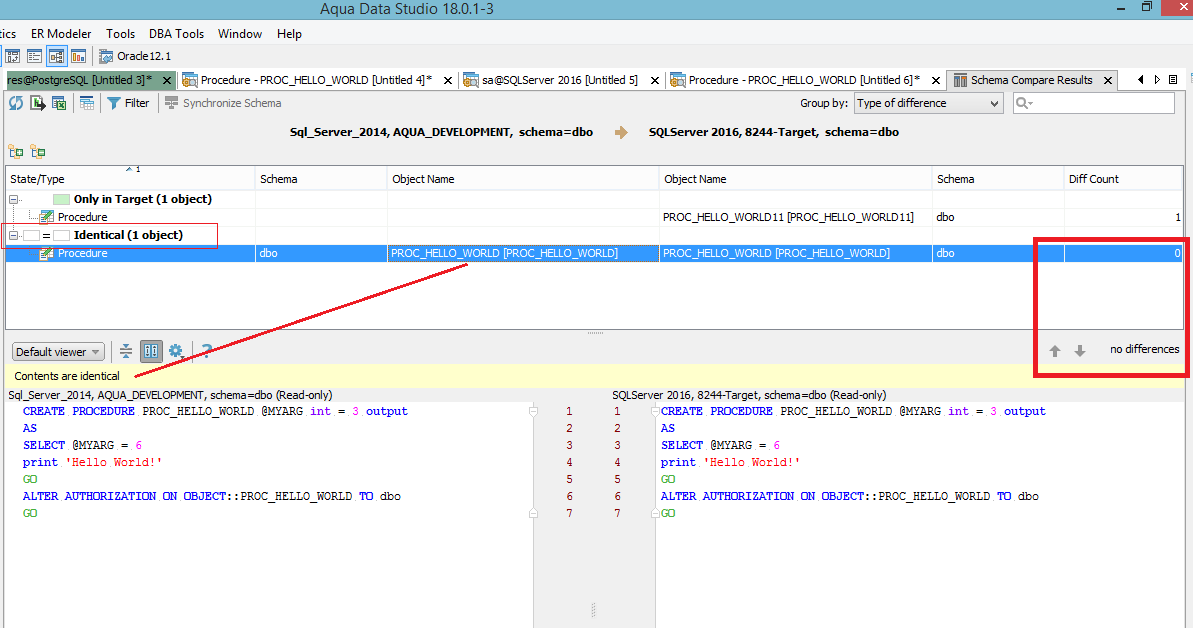Click the PROC_HELLO_WORLD11 object name cell
Image resolution: width=1204 pixels, height=628 pixels.
(796, 217)
